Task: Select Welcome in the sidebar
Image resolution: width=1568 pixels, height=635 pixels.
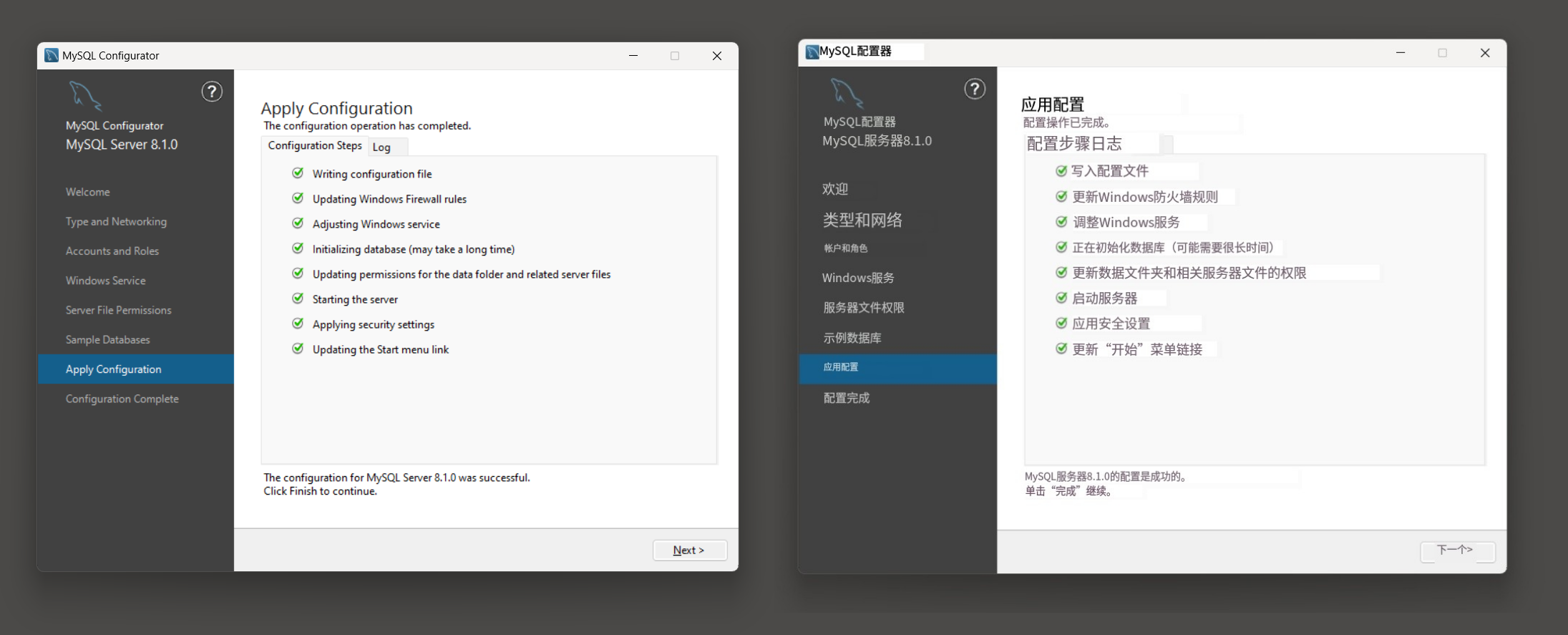Action: tap(88, 192)
